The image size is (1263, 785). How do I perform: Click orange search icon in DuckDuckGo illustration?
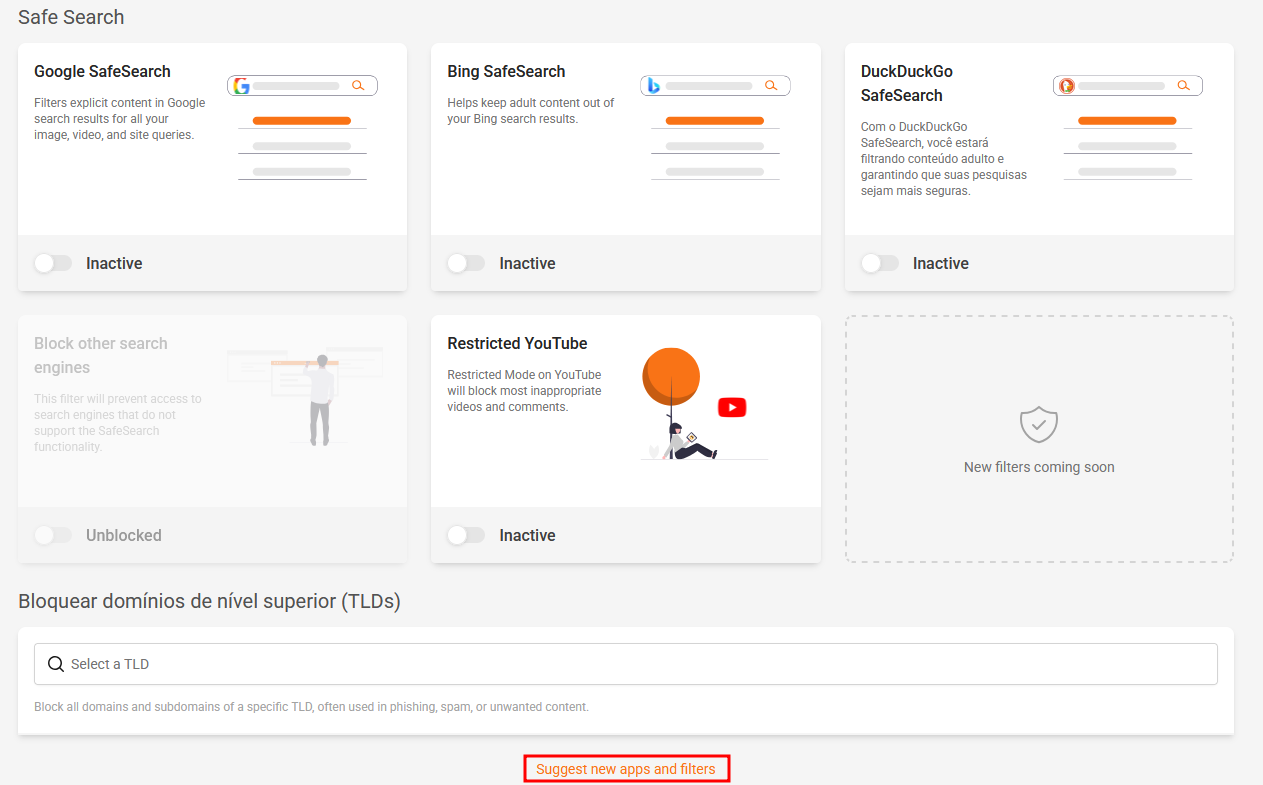[x=1184, y=86]
